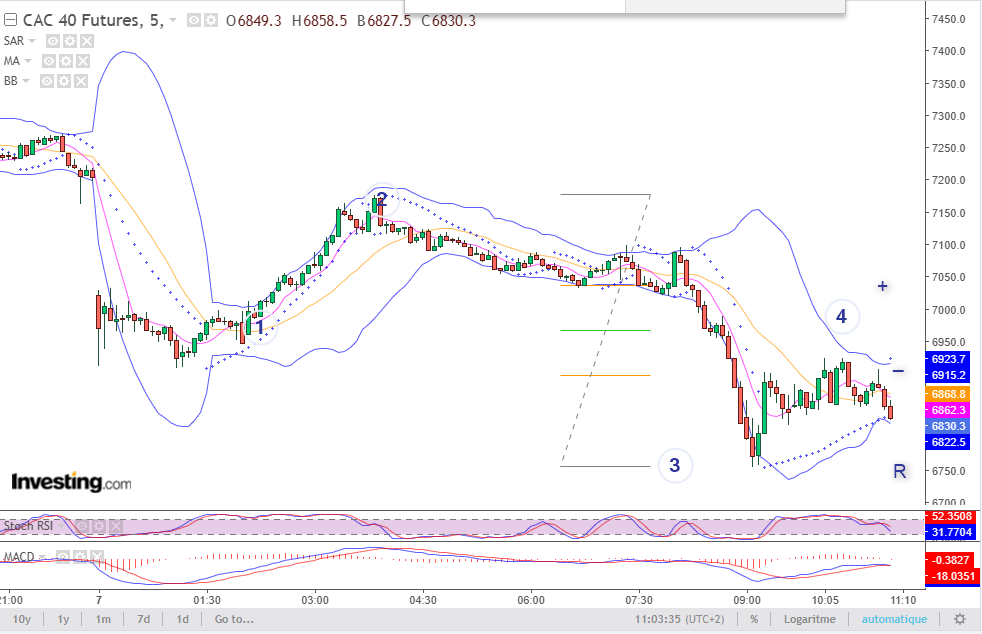Click the magenta 6862.3 price label
This screenshot has width=982, height=634.
tap(948, 410)
